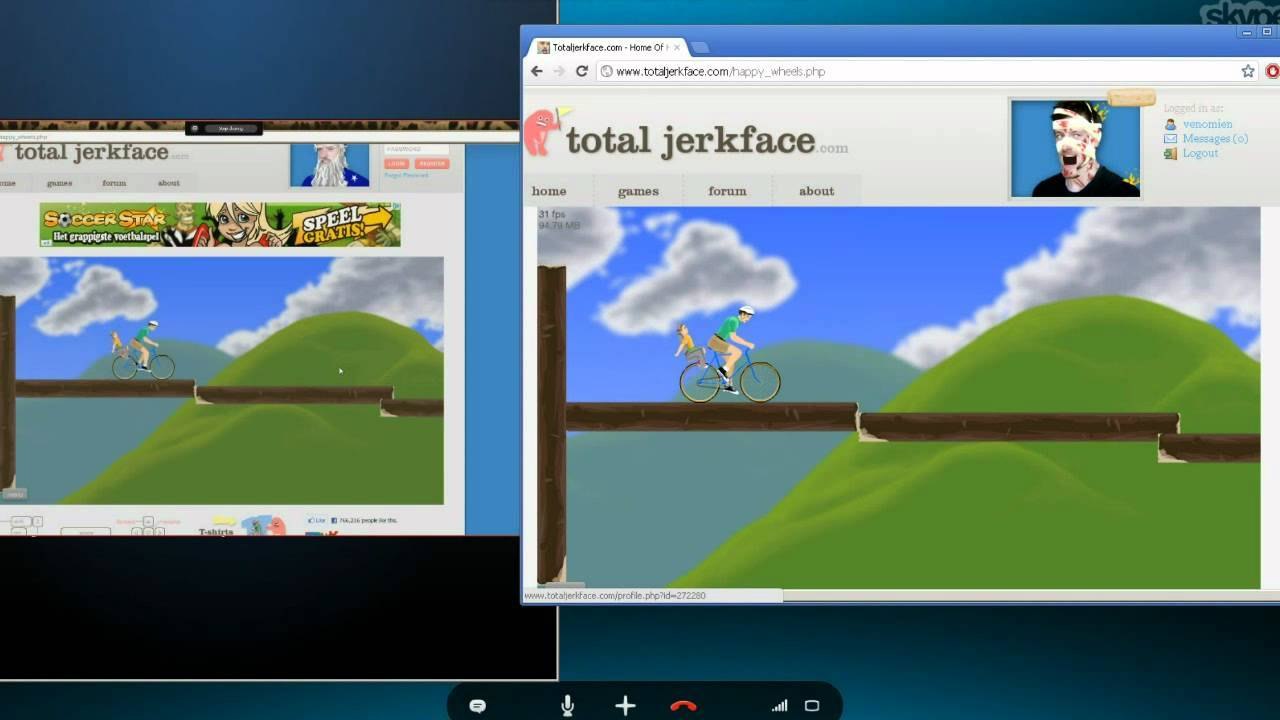1280x720 pixels.
Task: Click the password field in shared screen
Action: coord(417,150)
